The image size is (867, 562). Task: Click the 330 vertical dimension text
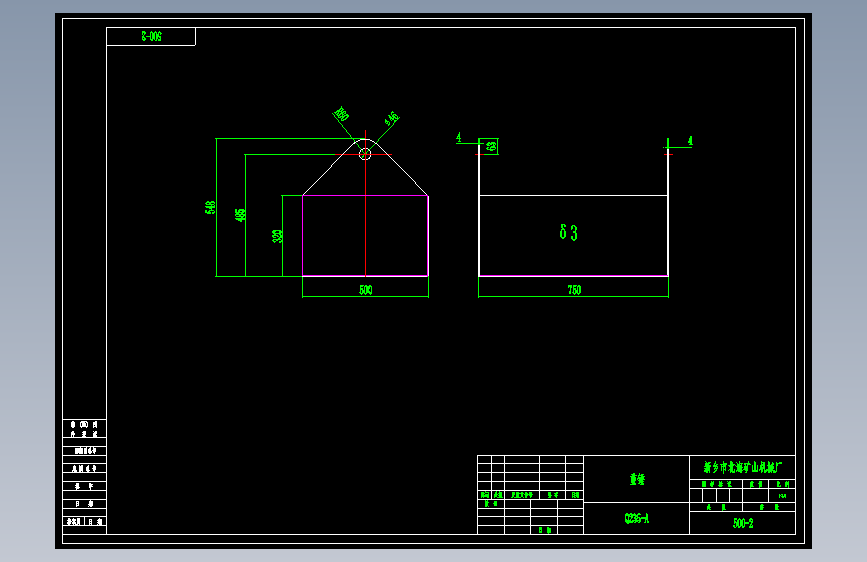click(x=277, y=236)
